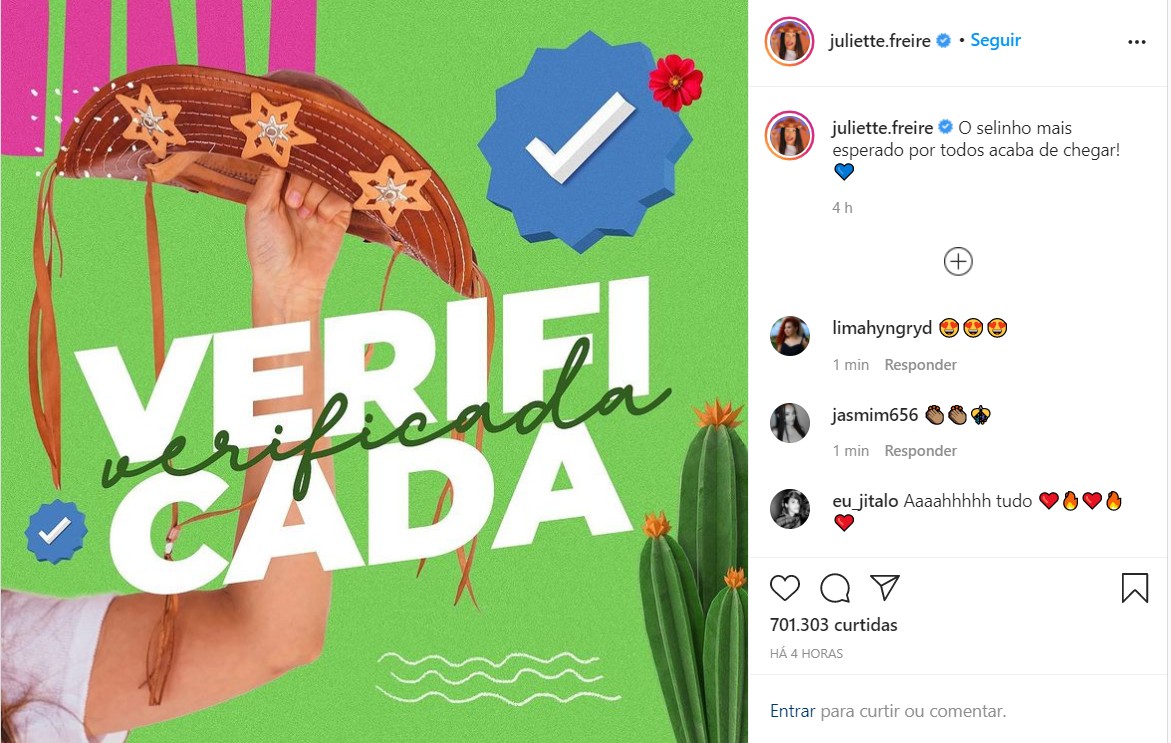Save post with the bookmark icon
Image resolution: width=1171 pixels, height=743 pixels.
(x=1134, y=588)
